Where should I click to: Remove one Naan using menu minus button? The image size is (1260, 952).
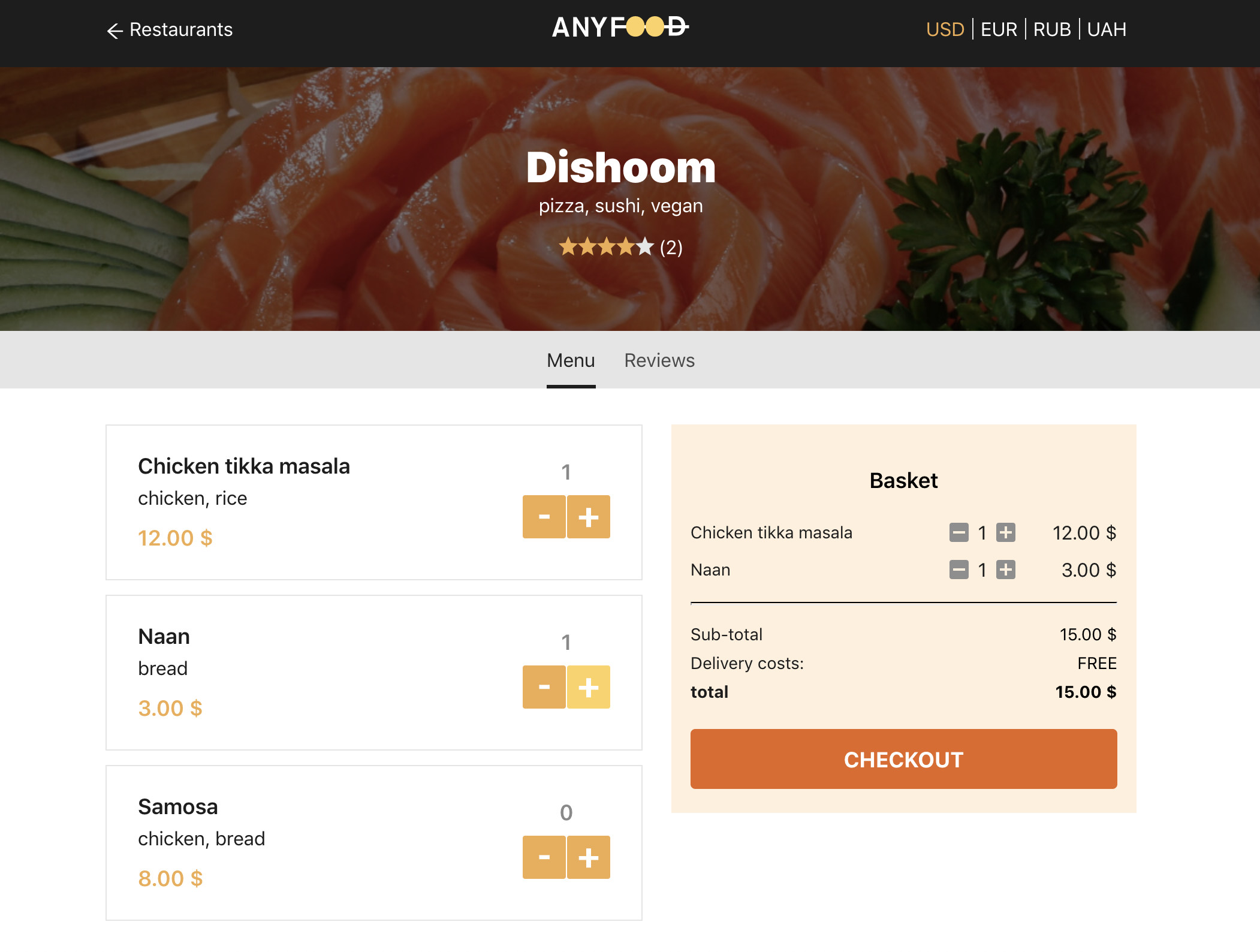coord(544,687)
